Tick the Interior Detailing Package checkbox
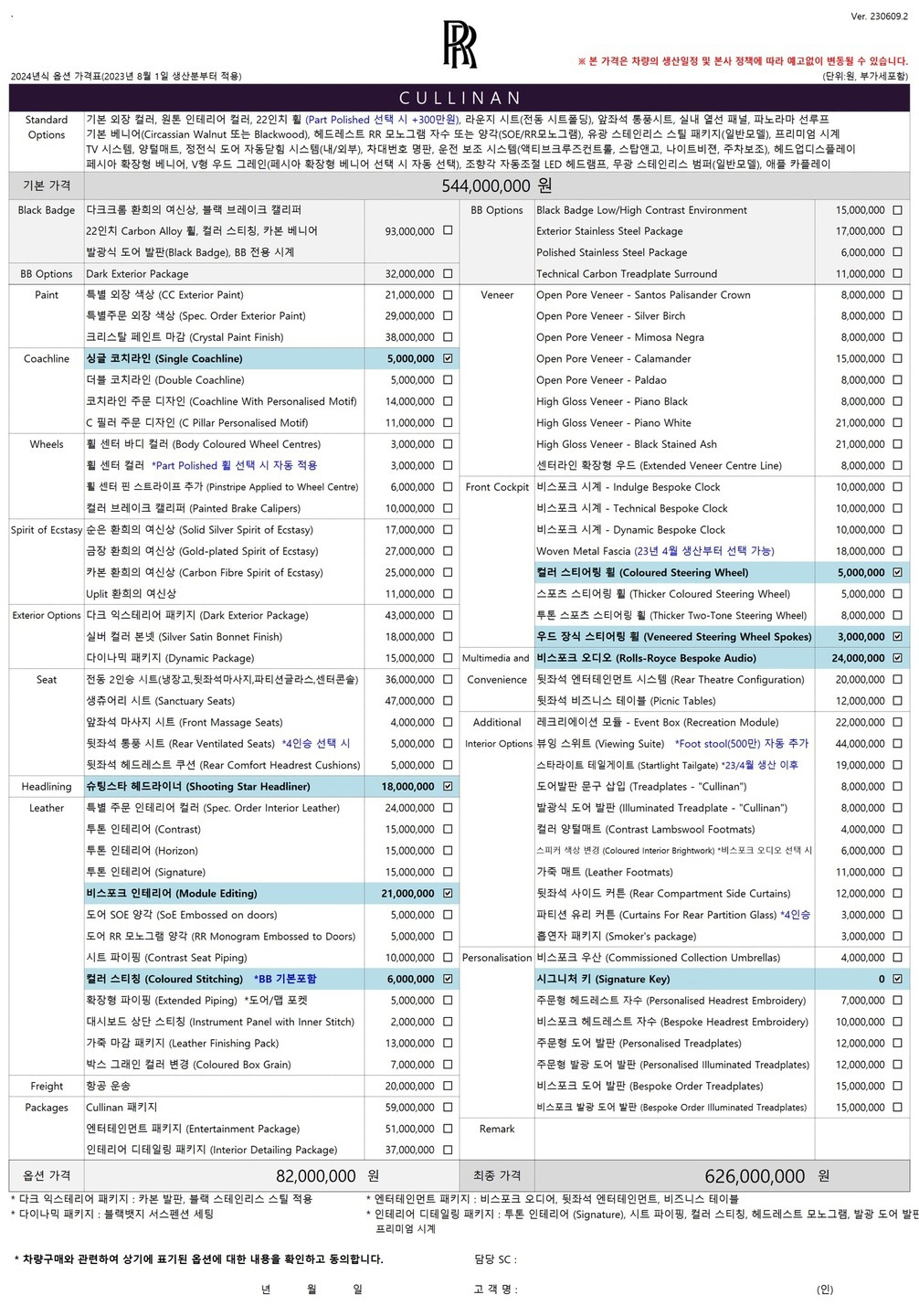This screenshot has height=1316, width=919. click(448, 1150)
